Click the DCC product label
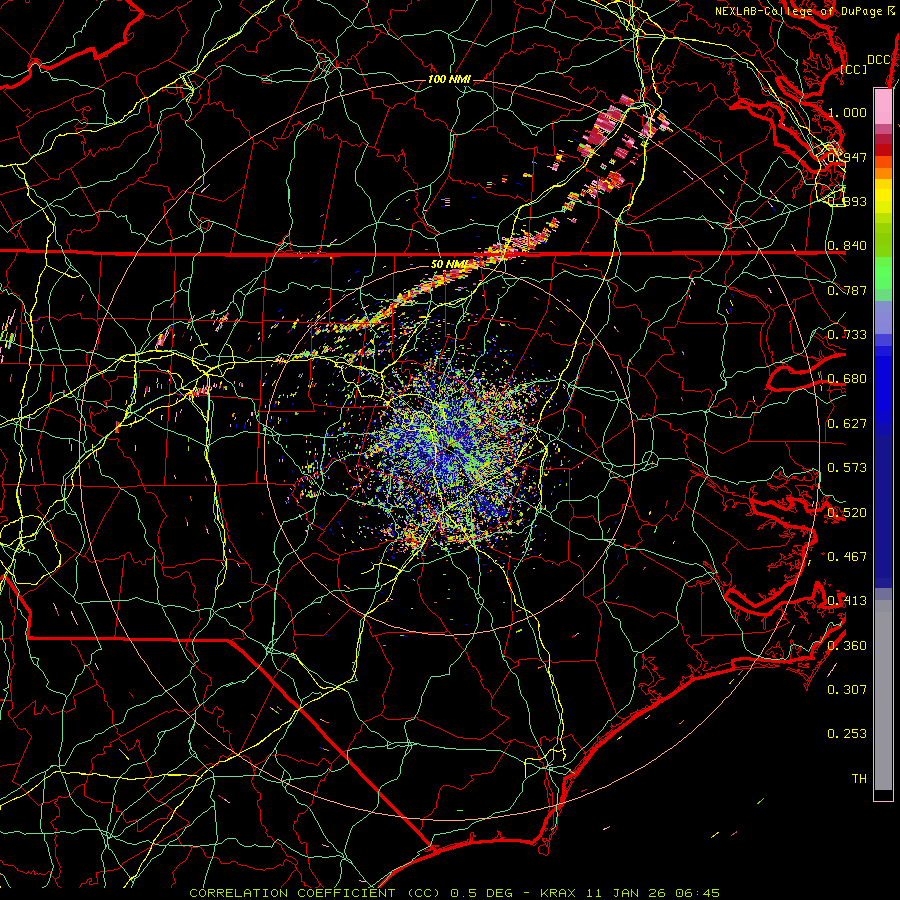This screenshot has width=900, height=900. click(879, 60)
